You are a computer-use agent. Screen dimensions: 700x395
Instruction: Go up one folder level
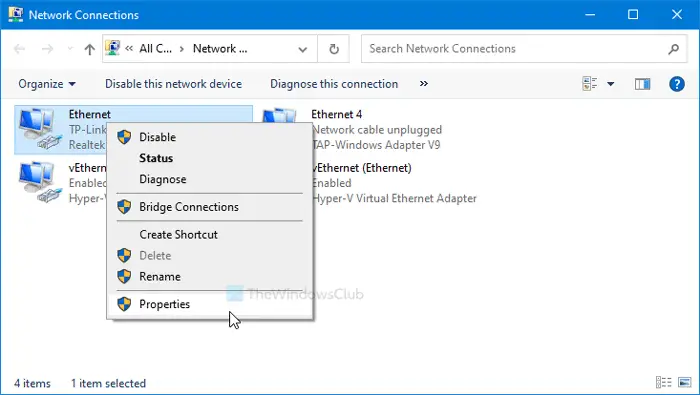click(90, 49)
